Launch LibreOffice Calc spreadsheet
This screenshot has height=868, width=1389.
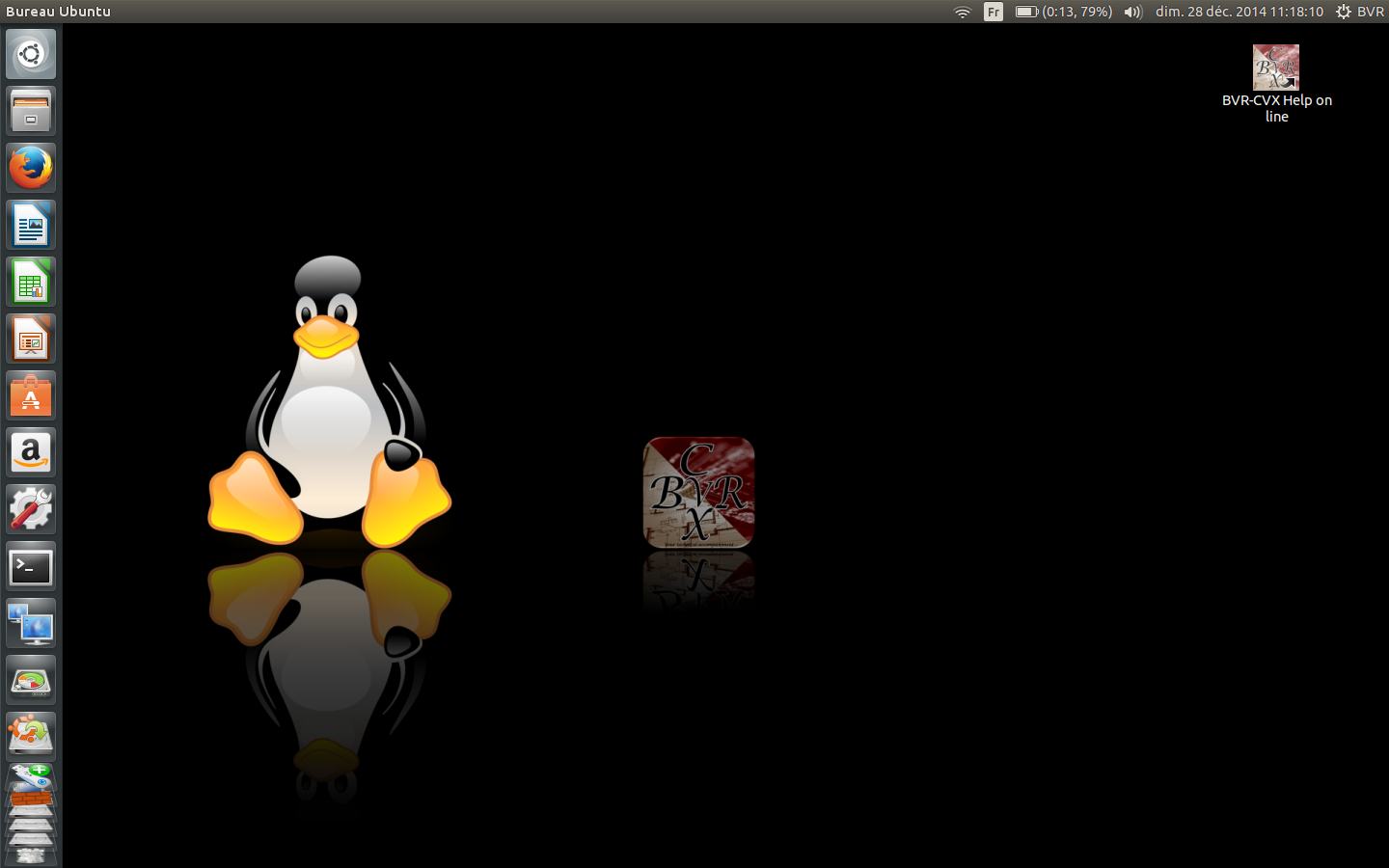[31, 283]
